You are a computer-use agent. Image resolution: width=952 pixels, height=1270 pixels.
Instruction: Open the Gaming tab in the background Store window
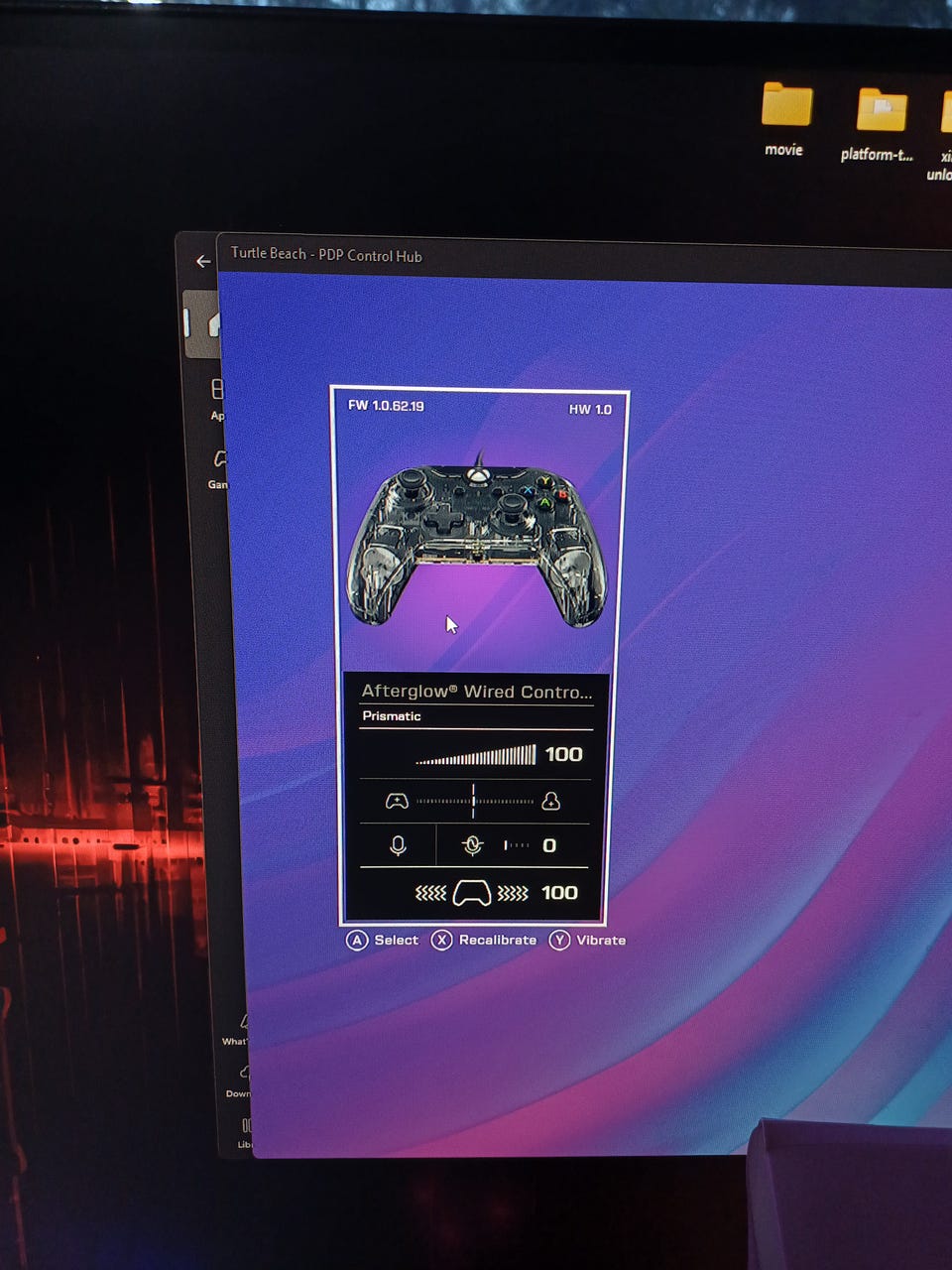[218, 469]
